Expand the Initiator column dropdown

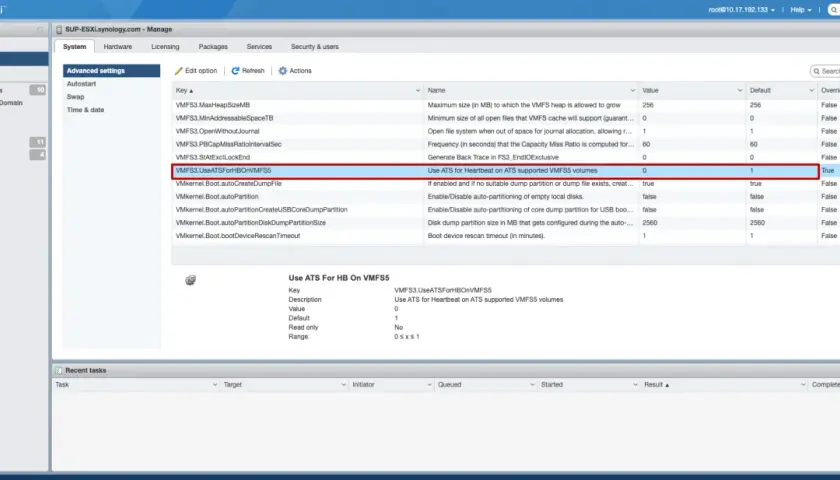[x=430, y=385]
